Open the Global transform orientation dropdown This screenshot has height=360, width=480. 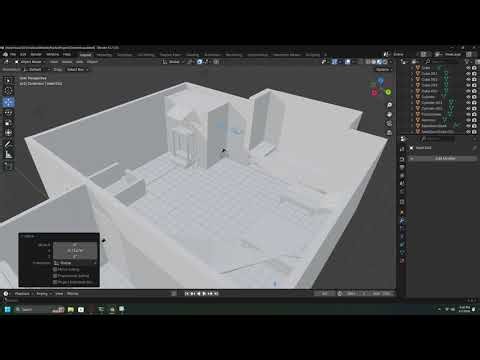click(173, 62)
